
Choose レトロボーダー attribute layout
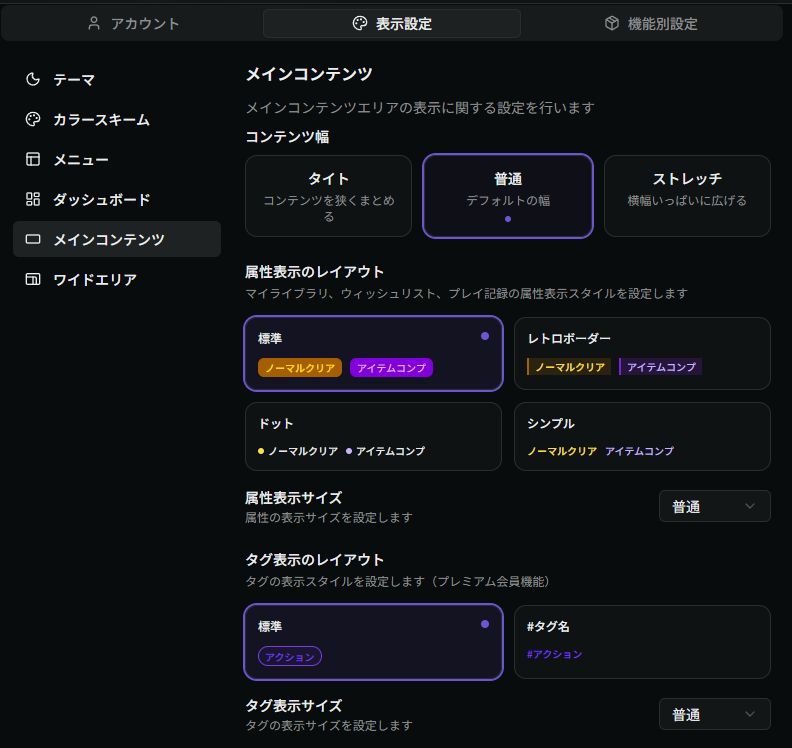pyautogui.click(x=642, y=353)
